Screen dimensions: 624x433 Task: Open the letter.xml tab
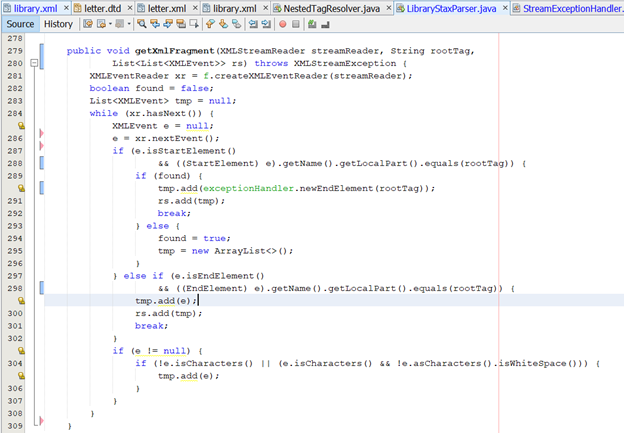[167, 8]
